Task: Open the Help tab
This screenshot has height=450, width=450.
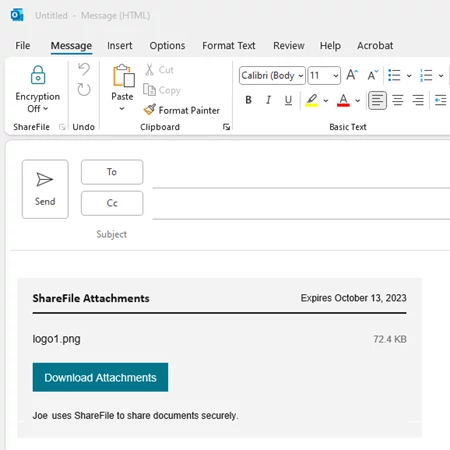Action: [330, 46]
